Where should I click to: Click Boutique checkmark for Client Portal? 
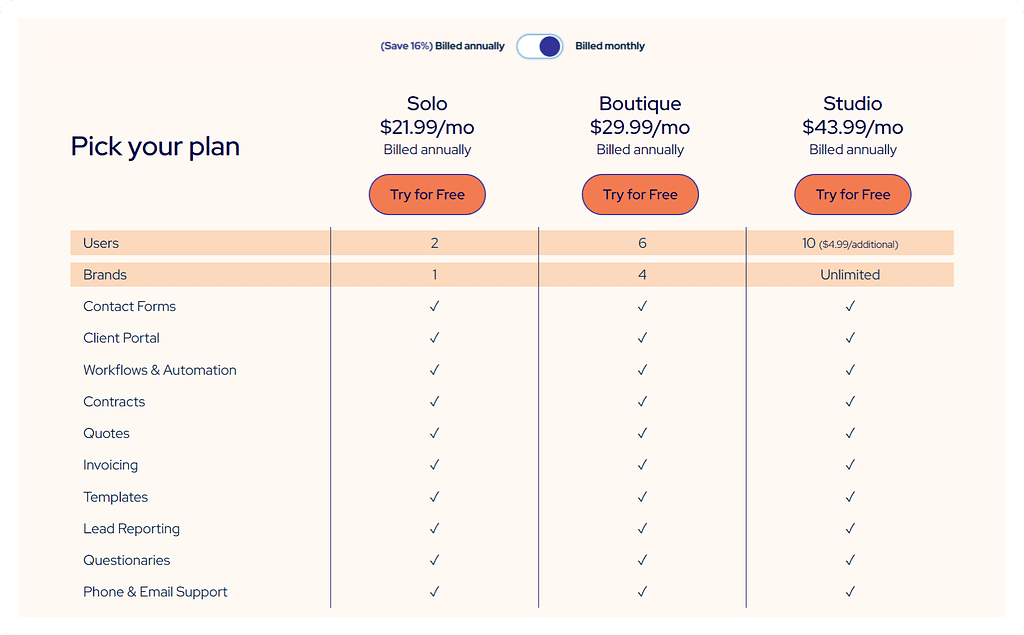[x=643, y=338]
